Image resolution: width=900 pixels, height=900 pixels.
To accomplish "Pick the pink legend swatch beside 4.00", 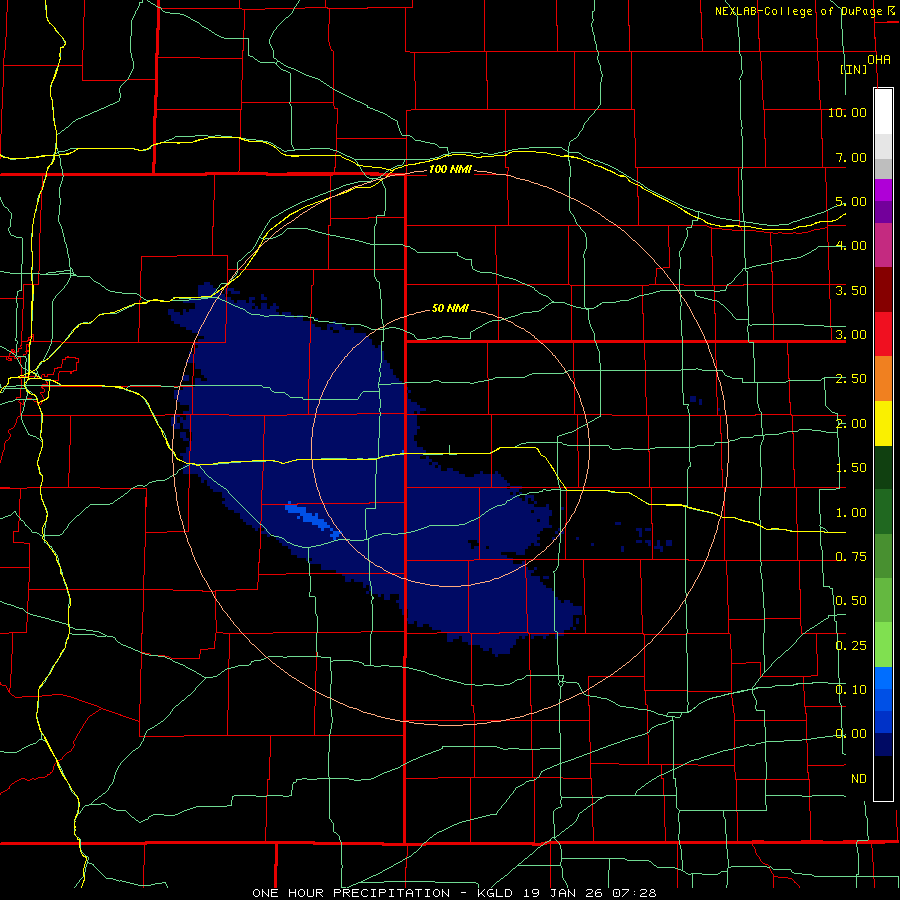I will (883, 246).
